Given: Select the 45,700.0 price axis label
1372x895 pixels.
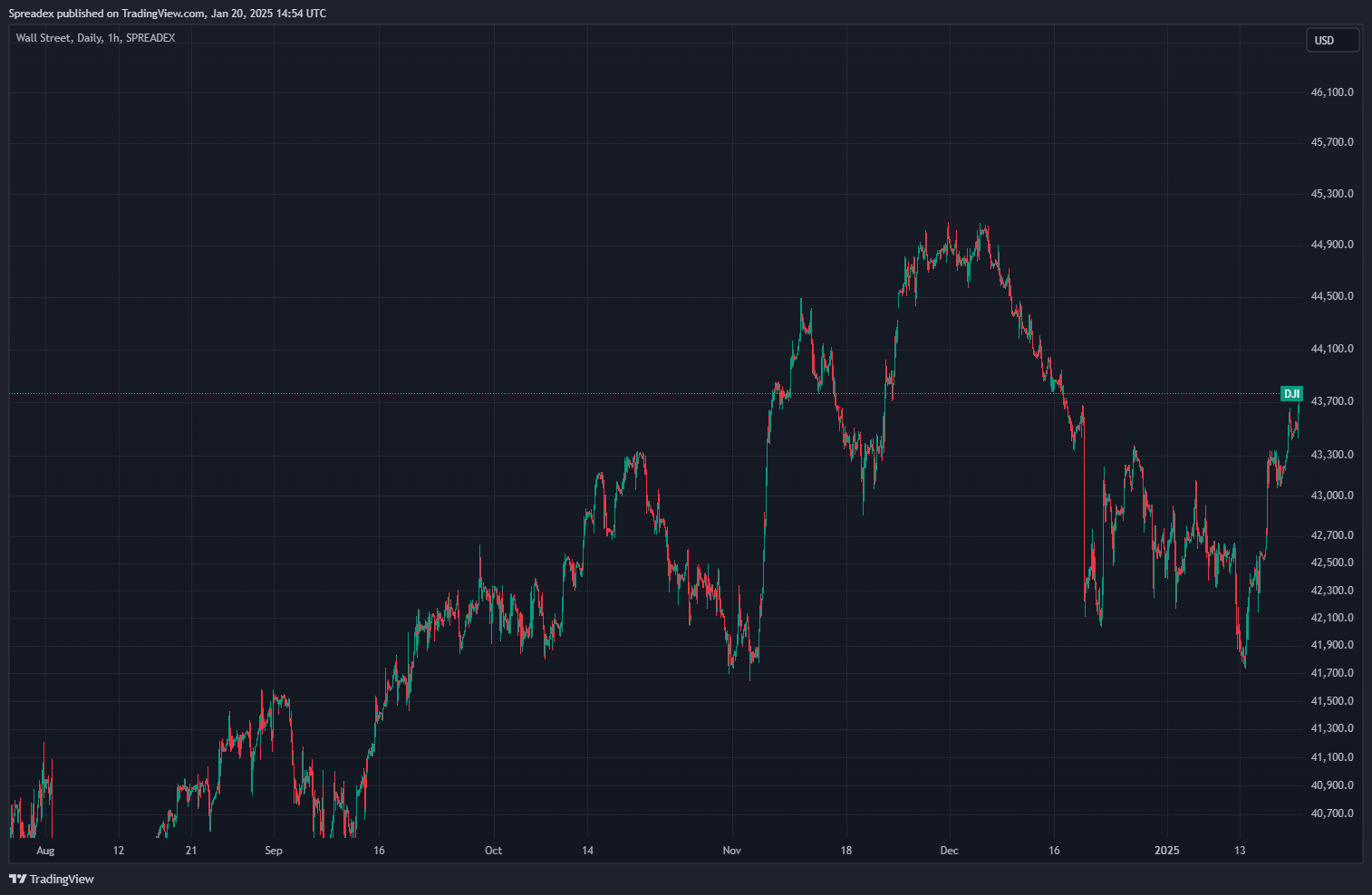Looking at the screenshot, I should 1332,142.
